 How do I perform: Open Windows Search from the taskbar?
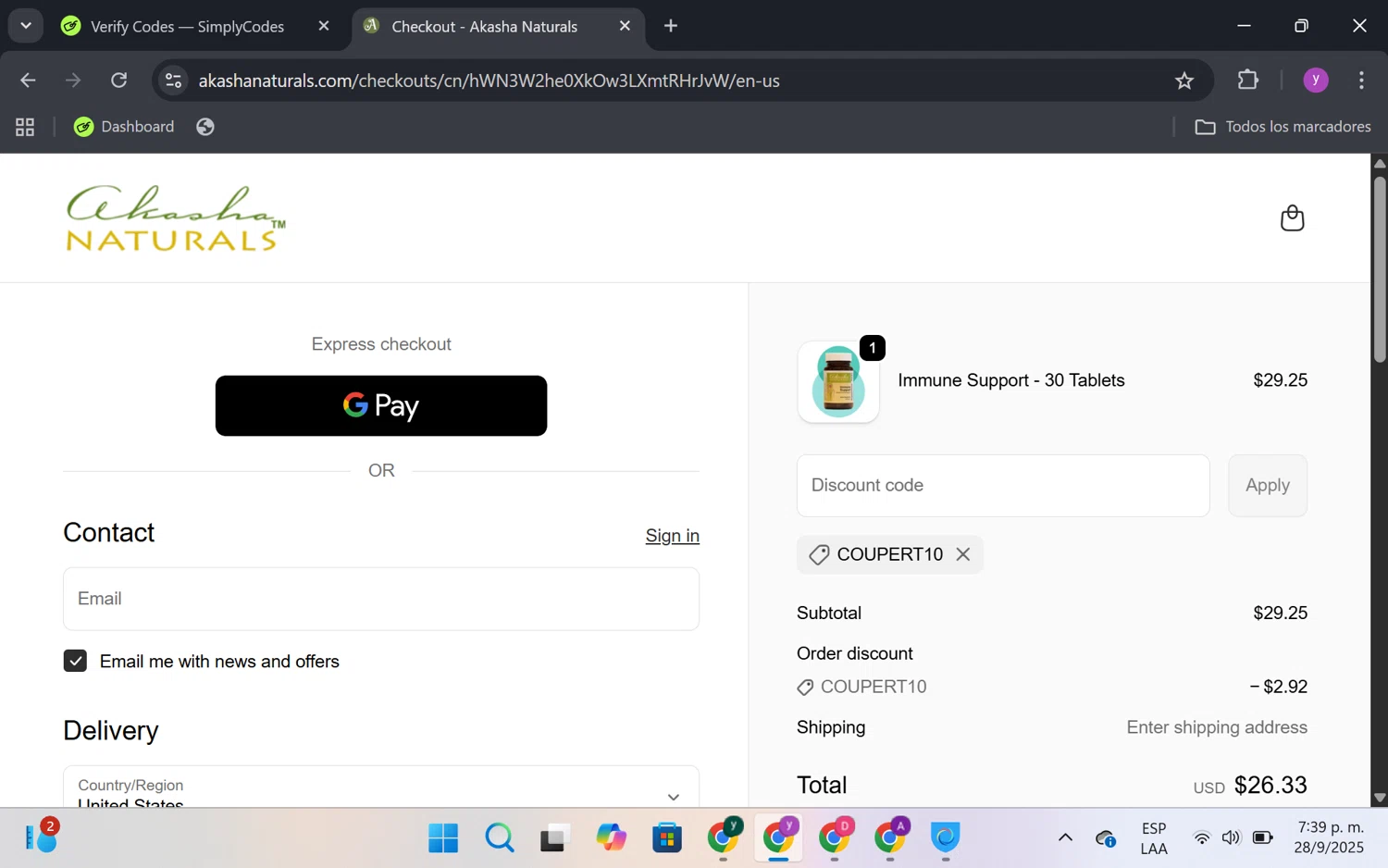coord(500,838)
